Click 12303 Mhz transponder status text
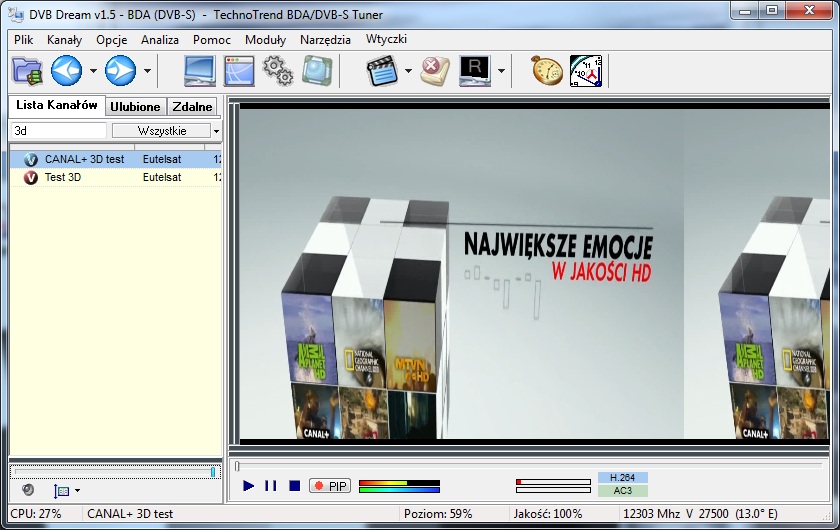Image resolution: width=840 pixels, height=530 pixels. [x=700, y=513]
